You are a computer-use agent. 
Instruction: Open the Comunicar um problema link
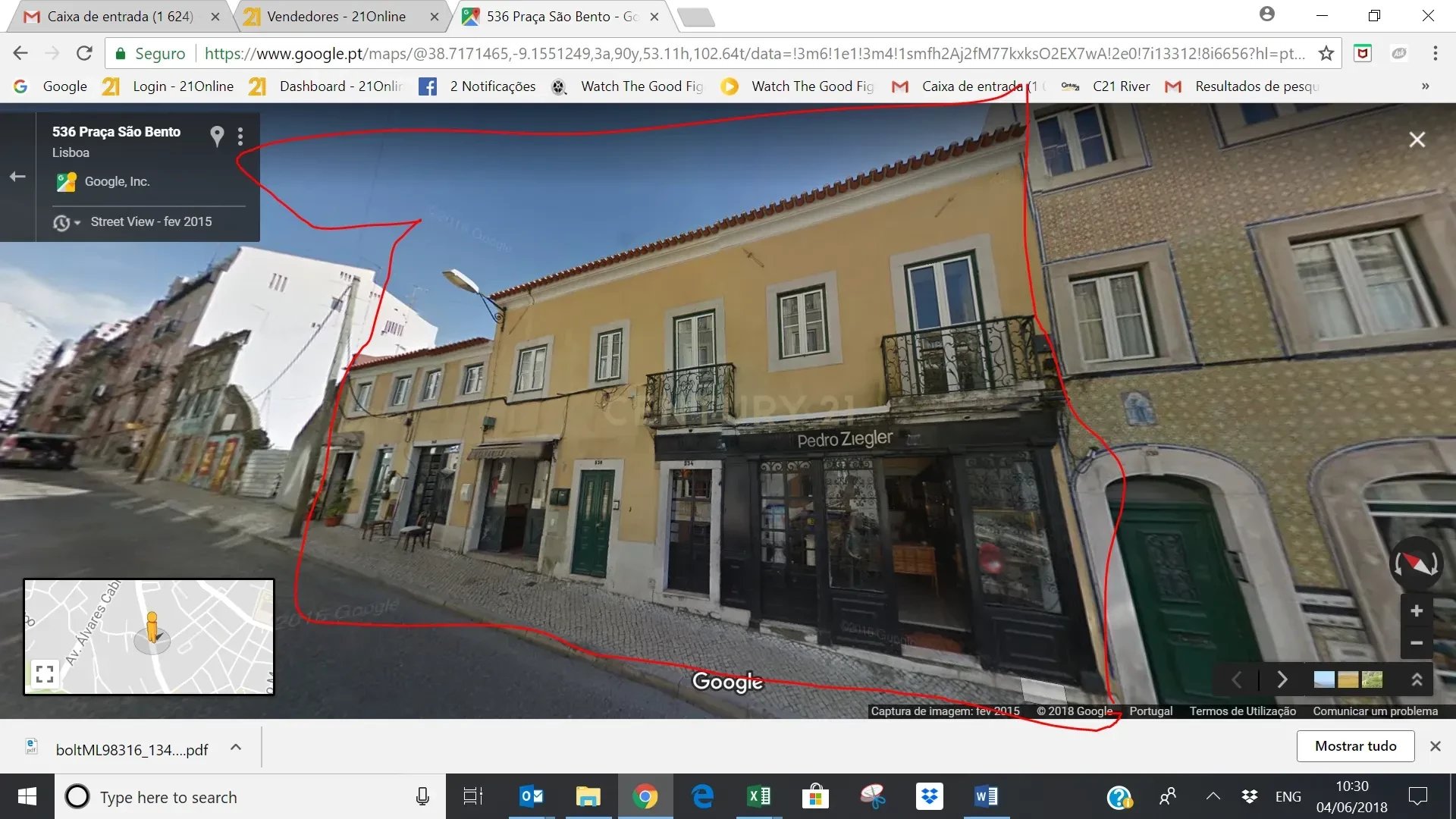point(1375,711)
